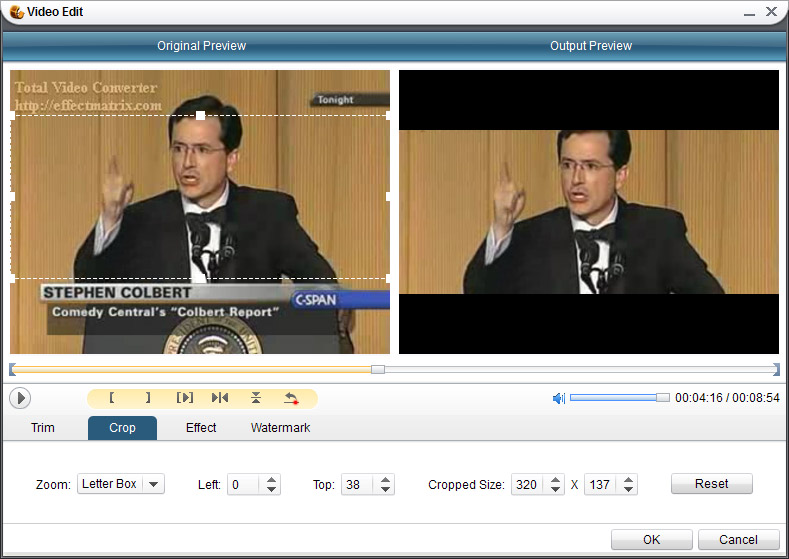Image resolution: width=789 pixels, height=559 pixels.
Task: Confirm with the OK button
Action: point(652,540)
